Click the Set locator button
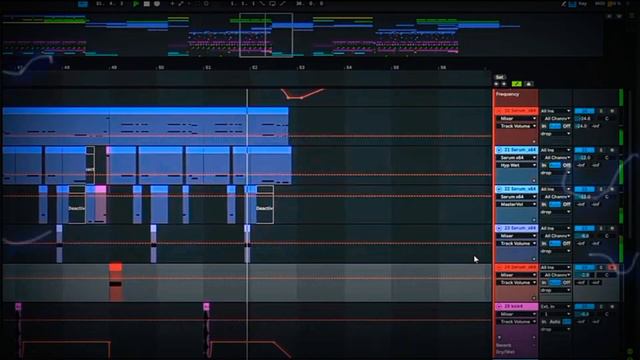This screenshot has height=360, width=640. coord(500,77)
